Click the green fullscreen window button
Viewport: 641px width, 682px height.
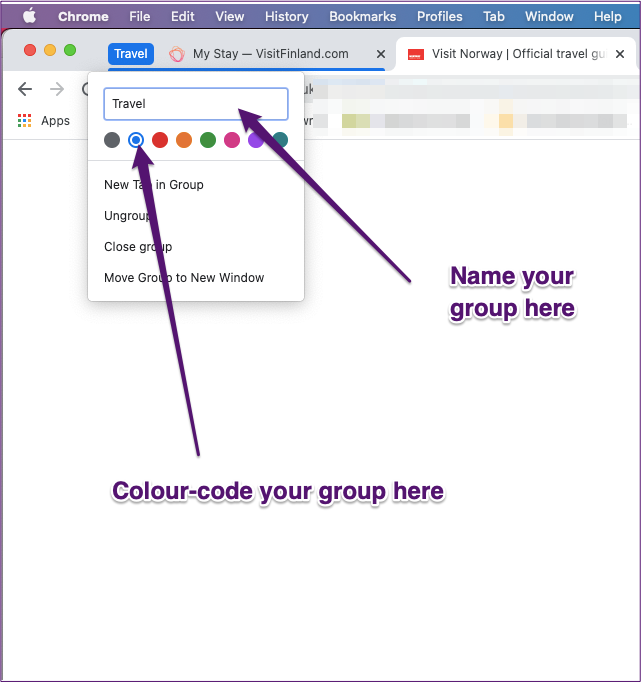70,50
